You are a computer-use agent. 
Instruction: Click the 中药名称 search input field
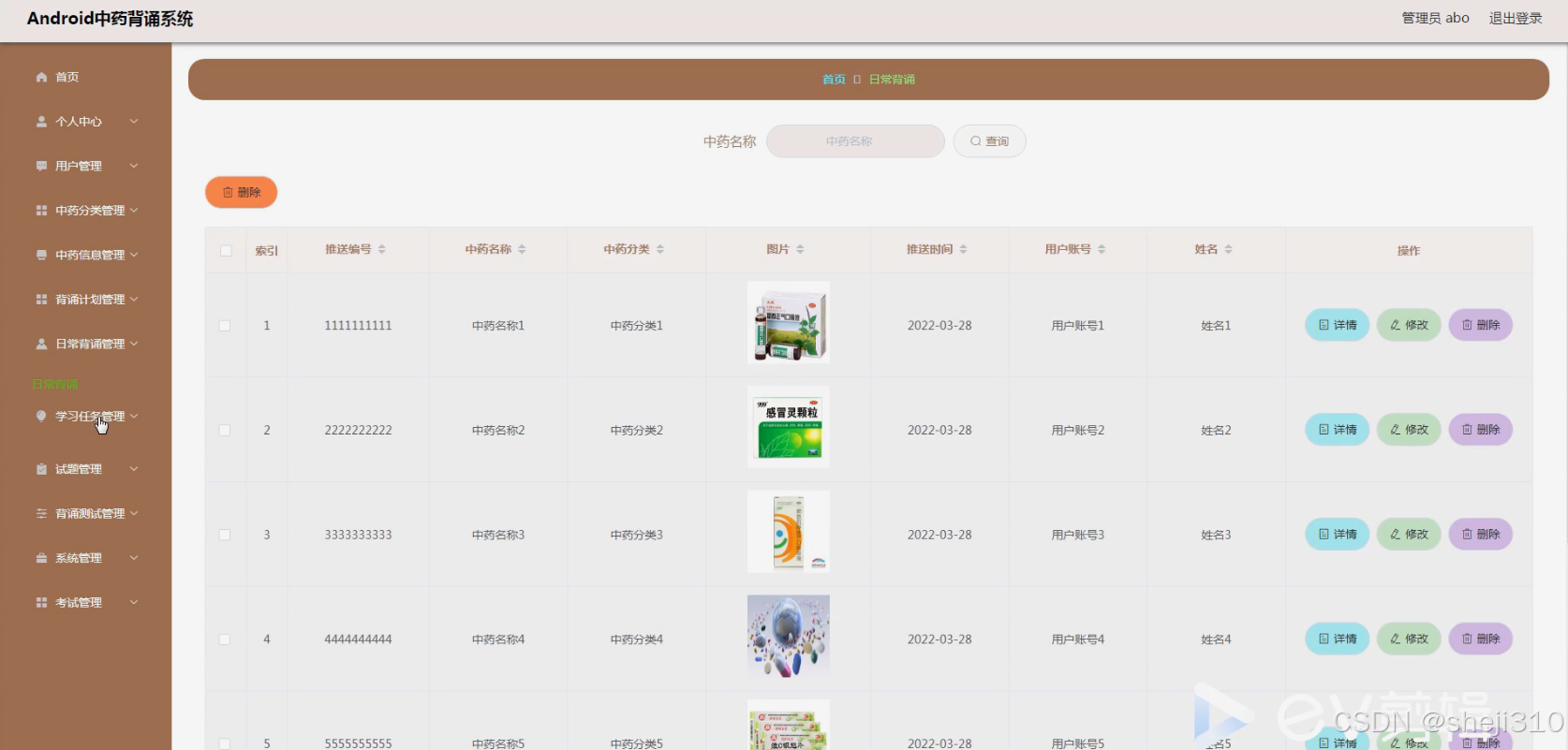[855, 141]
